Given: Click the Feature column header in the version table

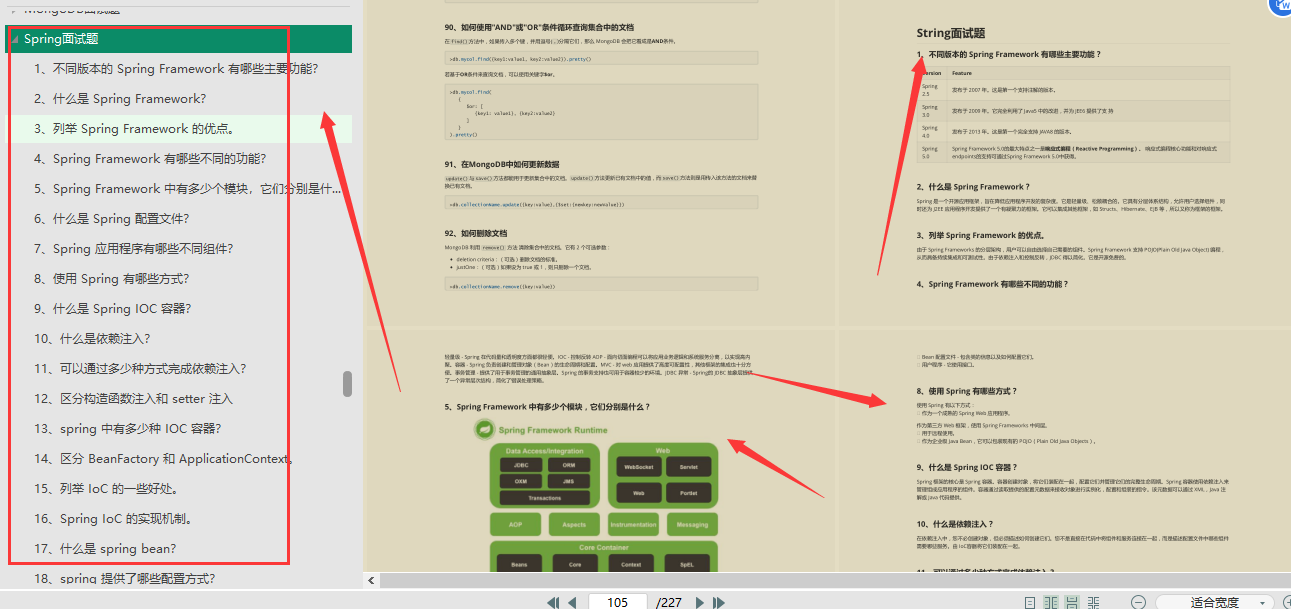Looking at the screenshot, I should coord(962,73).
